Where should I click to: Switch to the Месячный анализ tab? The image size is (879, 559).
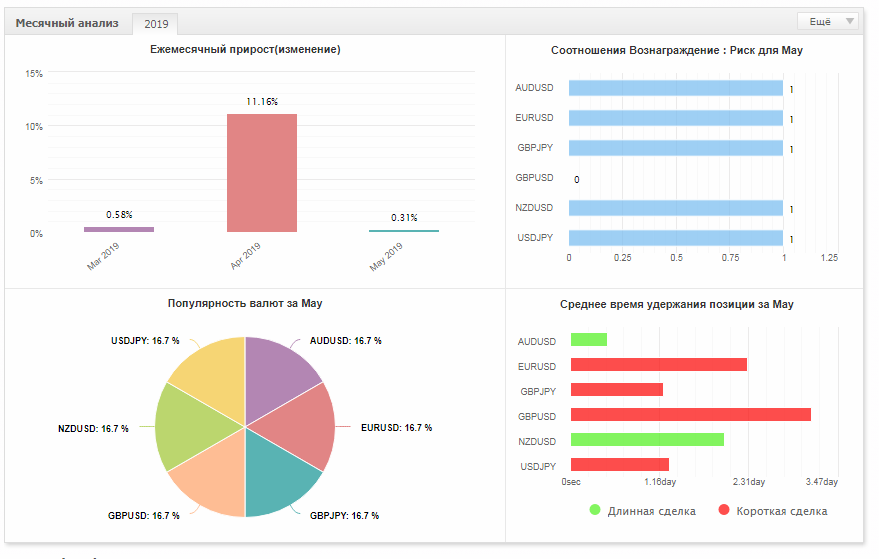[x=67, y=24]
